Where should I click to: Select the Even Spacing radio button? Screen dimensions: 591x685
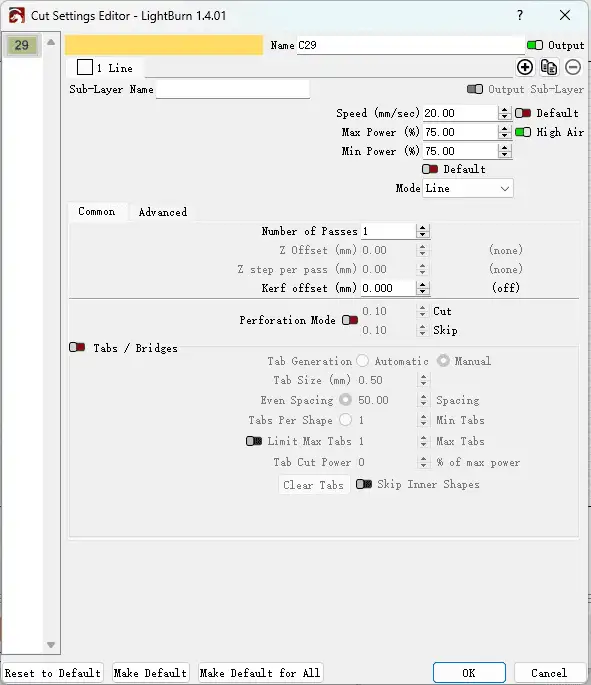(345, 400)
